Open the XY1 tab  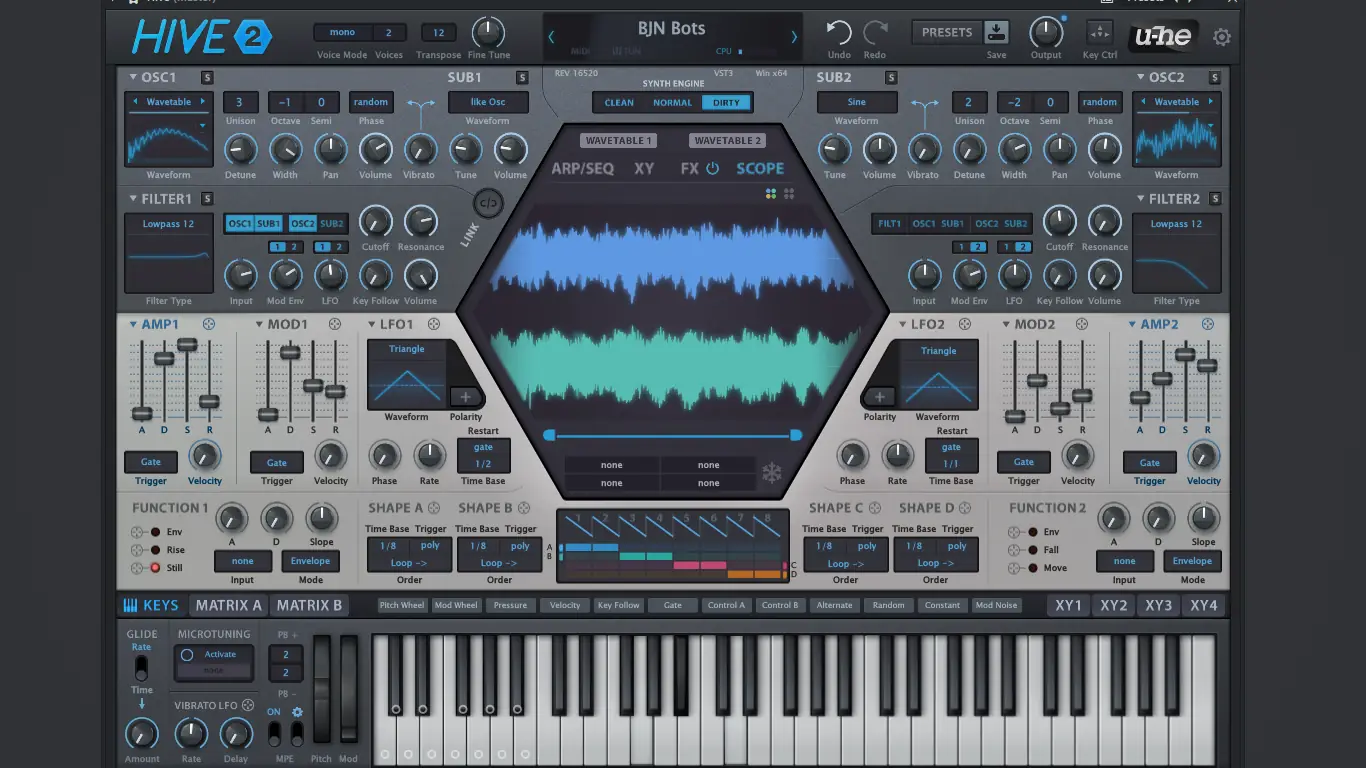(x=1068, y=605)
